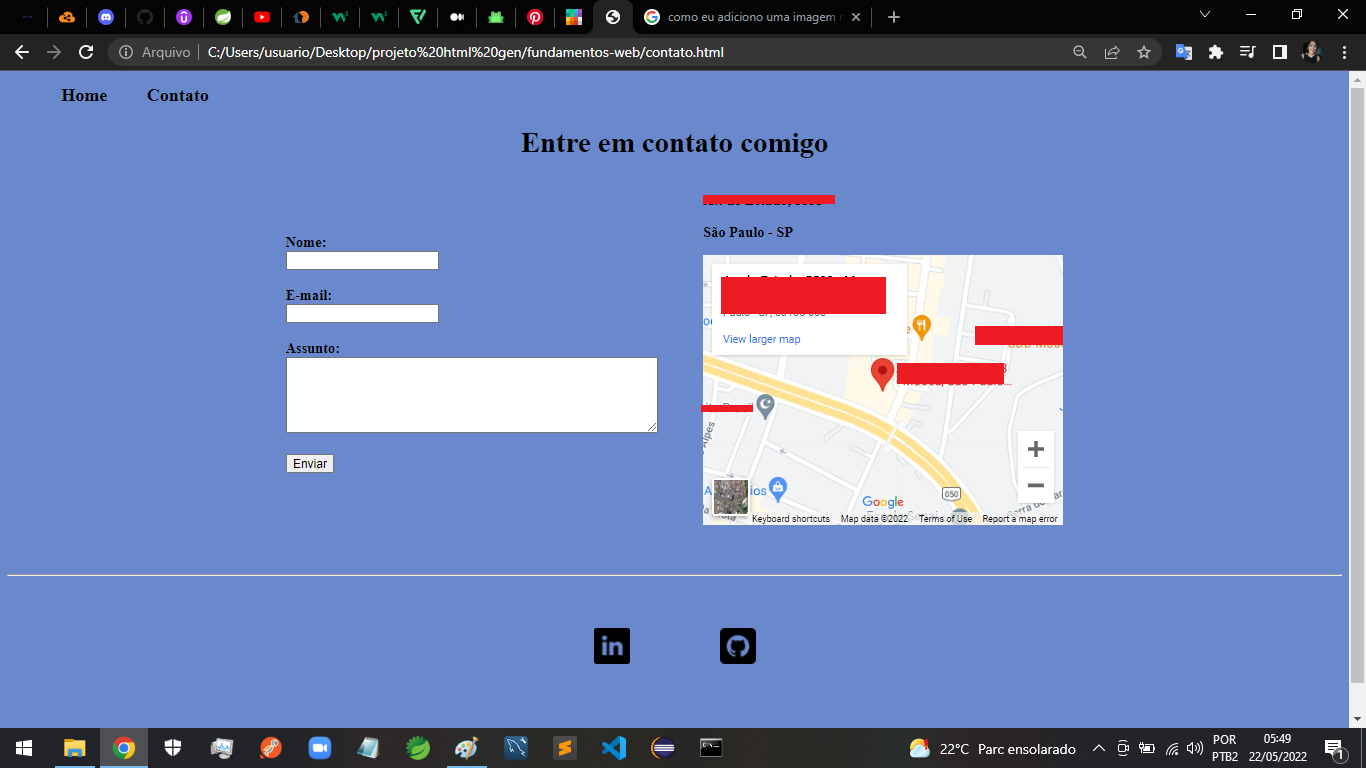
Task: Click the Enviar button
Action: click(x=309, y=463)
